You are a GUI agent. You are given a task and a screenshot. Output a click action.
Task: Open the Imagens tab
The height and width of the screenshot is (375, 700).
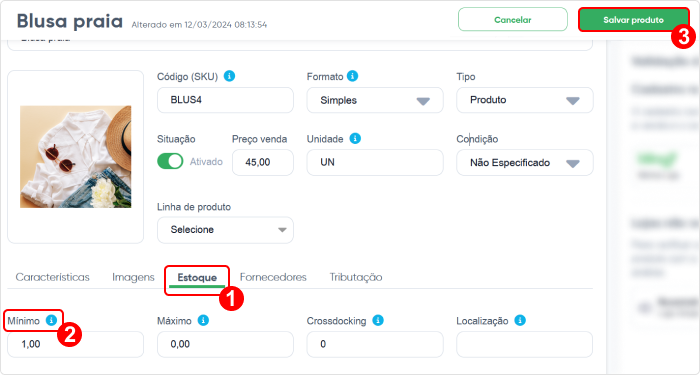point(133,277)
